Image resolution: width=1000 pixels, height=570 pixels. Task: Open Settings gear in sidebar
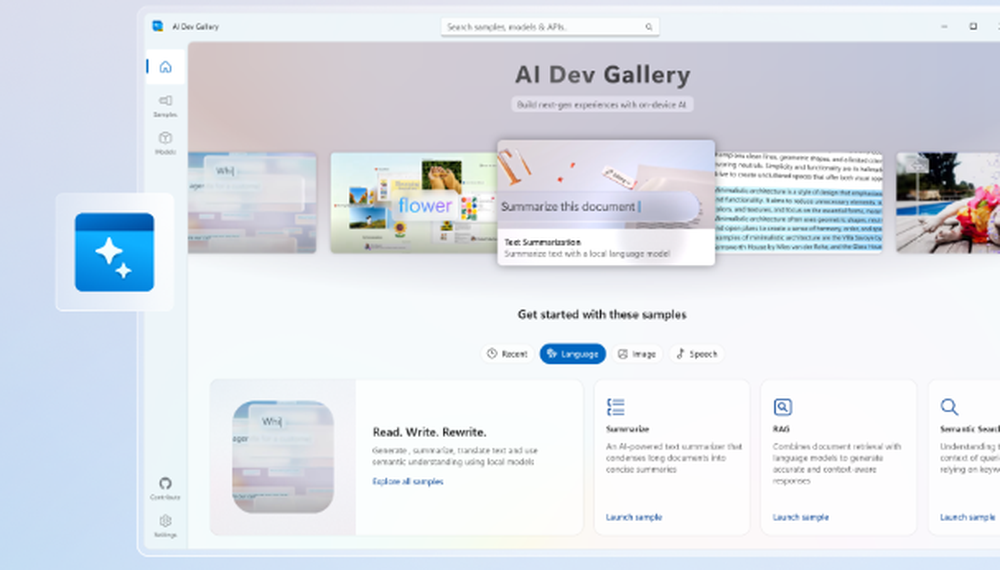click(165, 525)
